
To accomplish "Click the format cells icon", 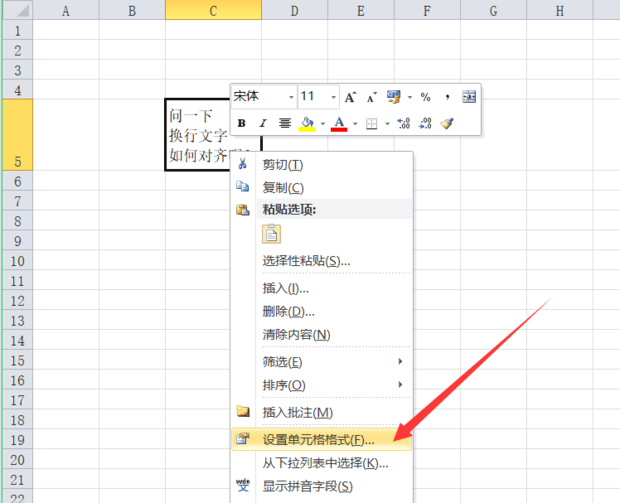I will point(243,438).
